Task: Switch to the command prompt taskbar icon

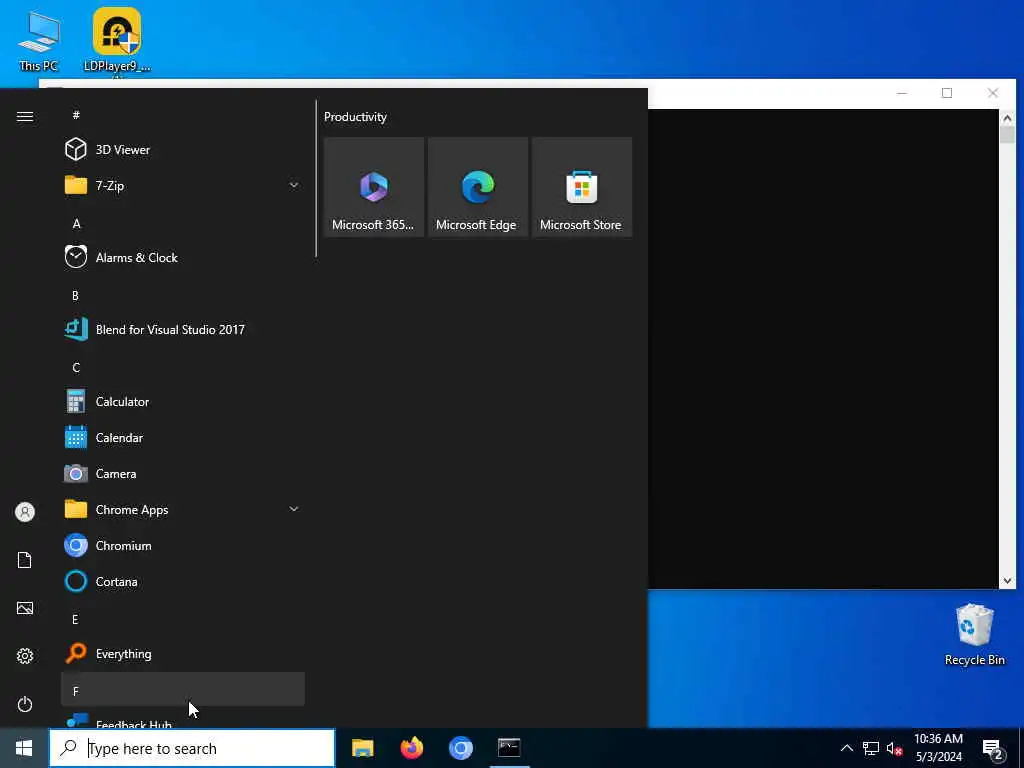Action: [509, 748]
